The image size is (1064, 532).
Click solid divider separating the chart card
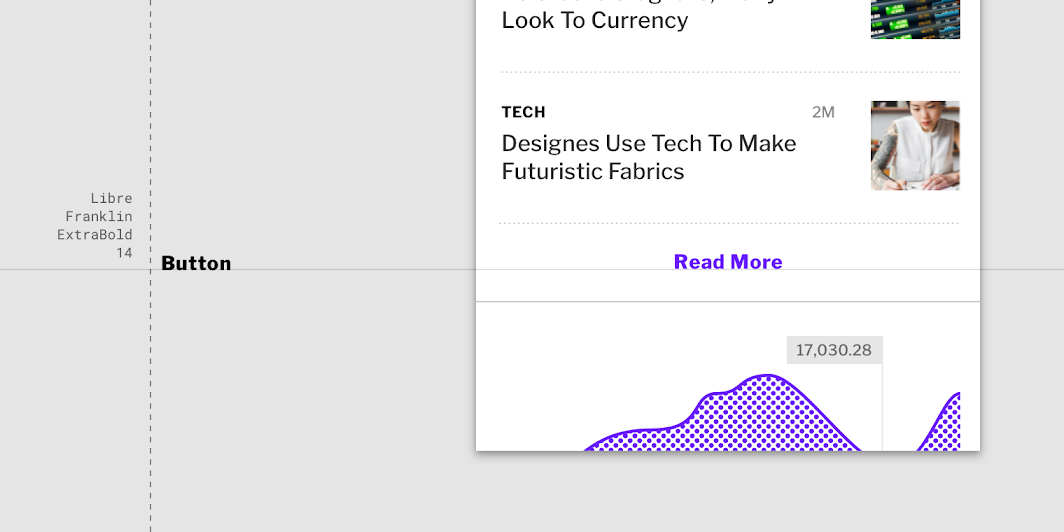pos(728,301)
